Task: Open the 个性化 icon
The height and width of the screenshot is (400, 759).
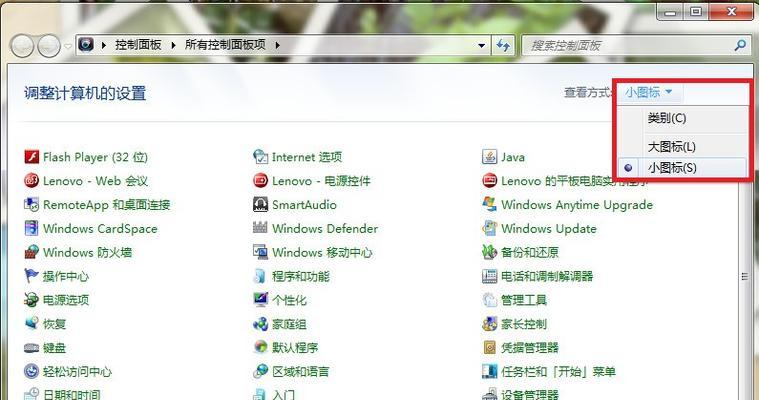Action: coord(260,300)
